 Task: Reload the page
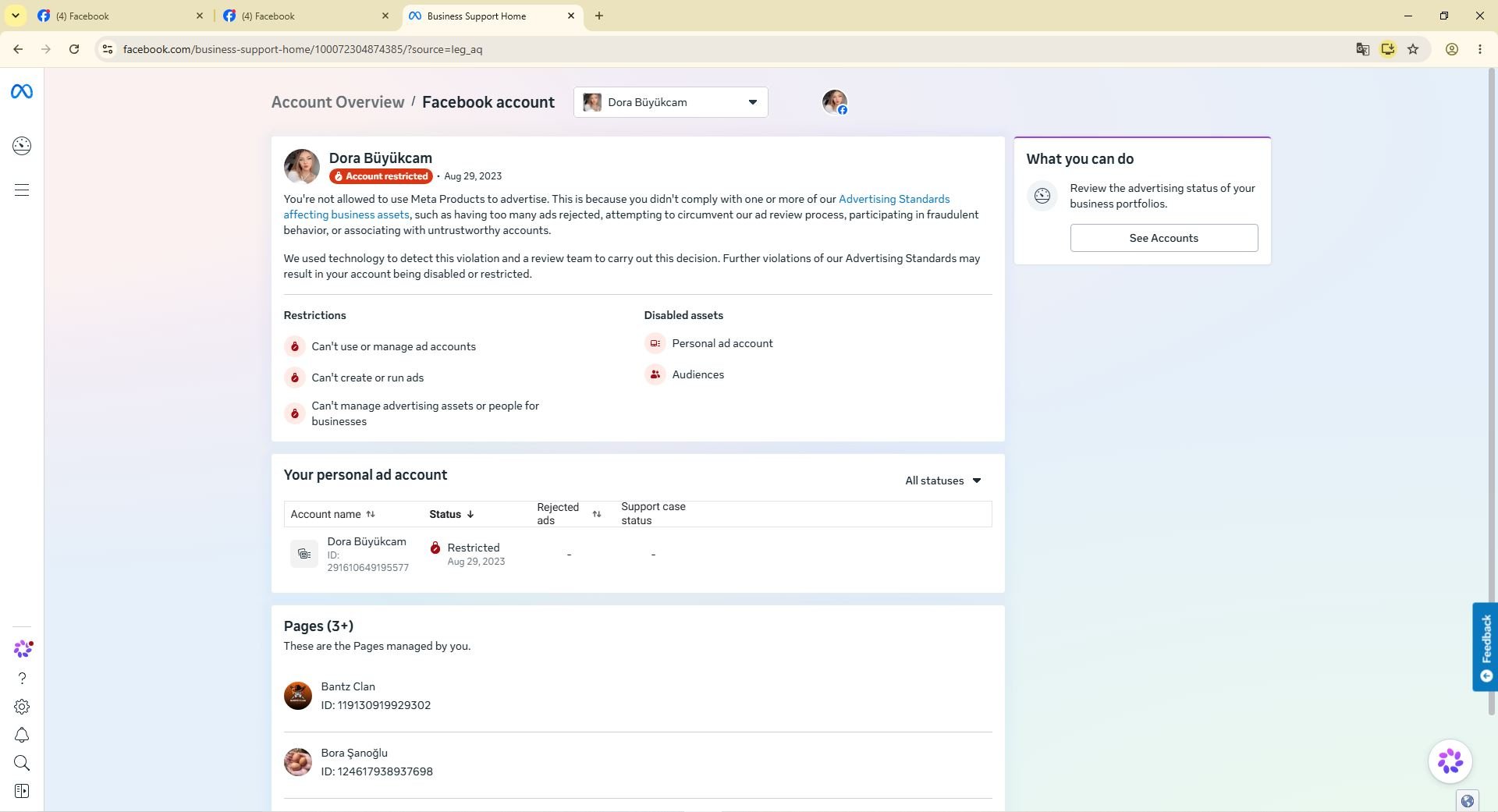pos(74,49)
